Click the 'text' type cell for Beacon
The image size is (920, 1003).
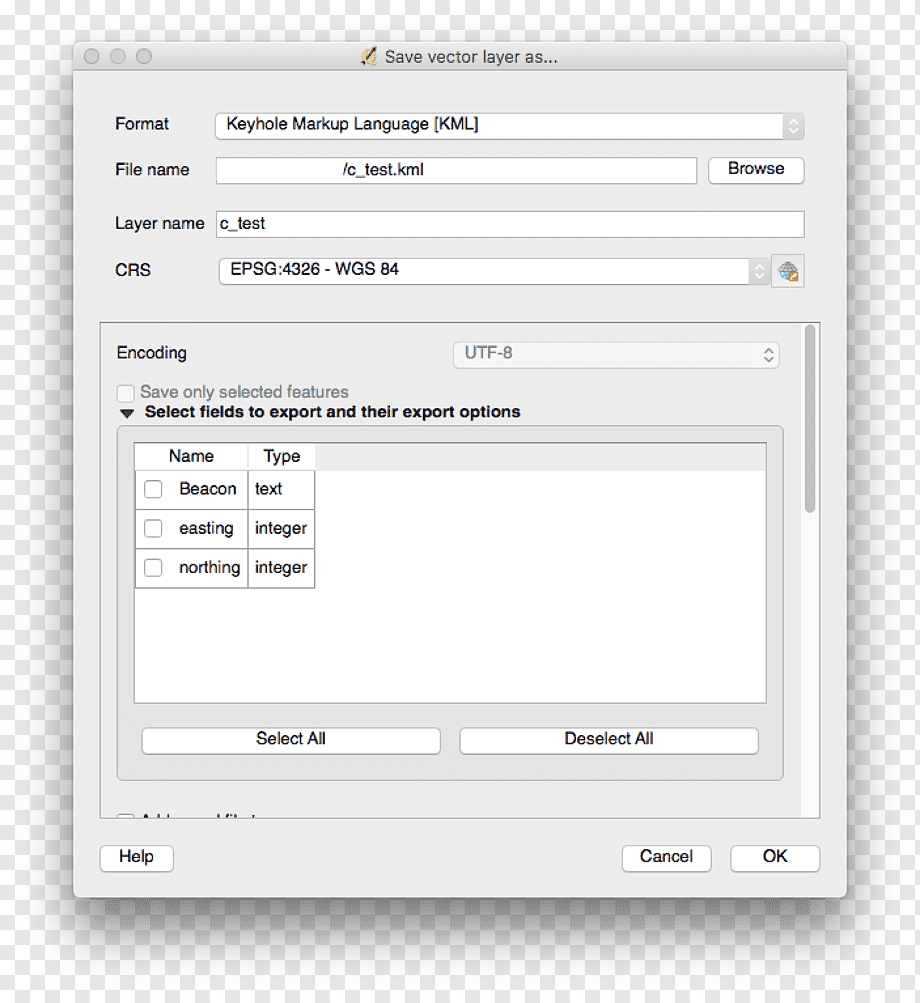coord(281,490)
